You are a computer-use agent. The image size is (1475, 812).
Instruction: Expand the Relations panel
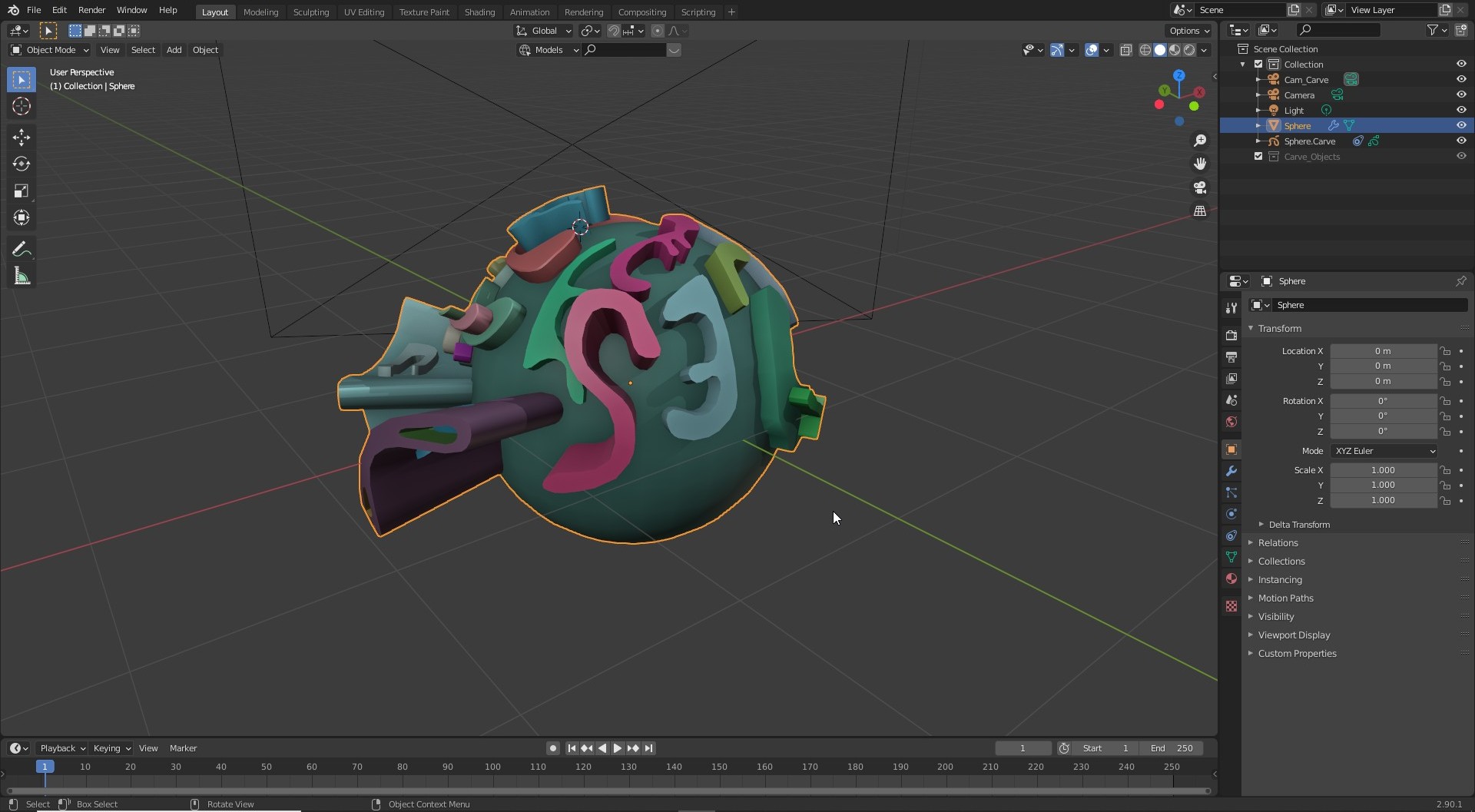1278,543
